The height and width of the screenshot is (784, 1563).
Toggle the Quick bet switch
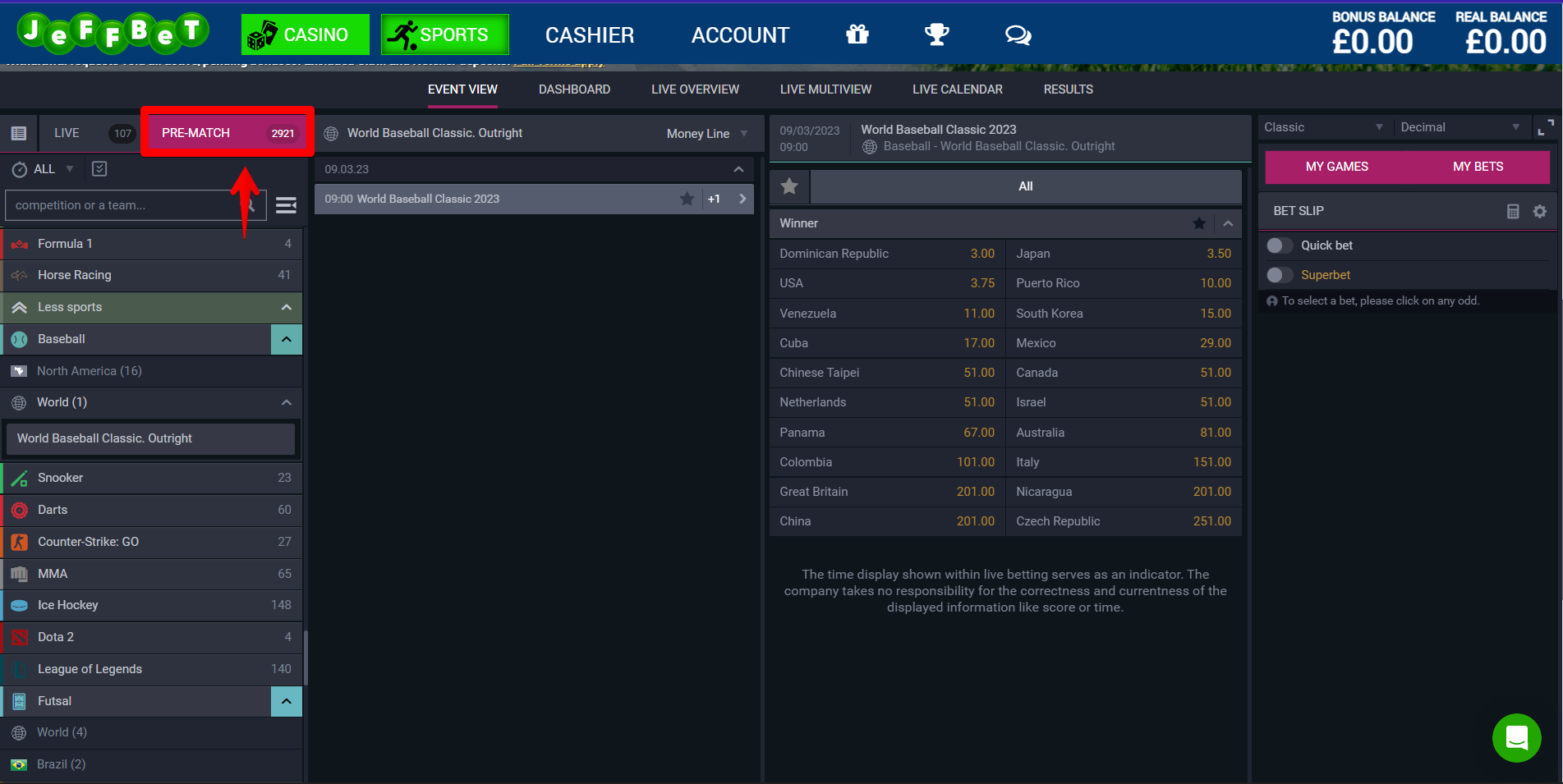tap(1280, 245)
